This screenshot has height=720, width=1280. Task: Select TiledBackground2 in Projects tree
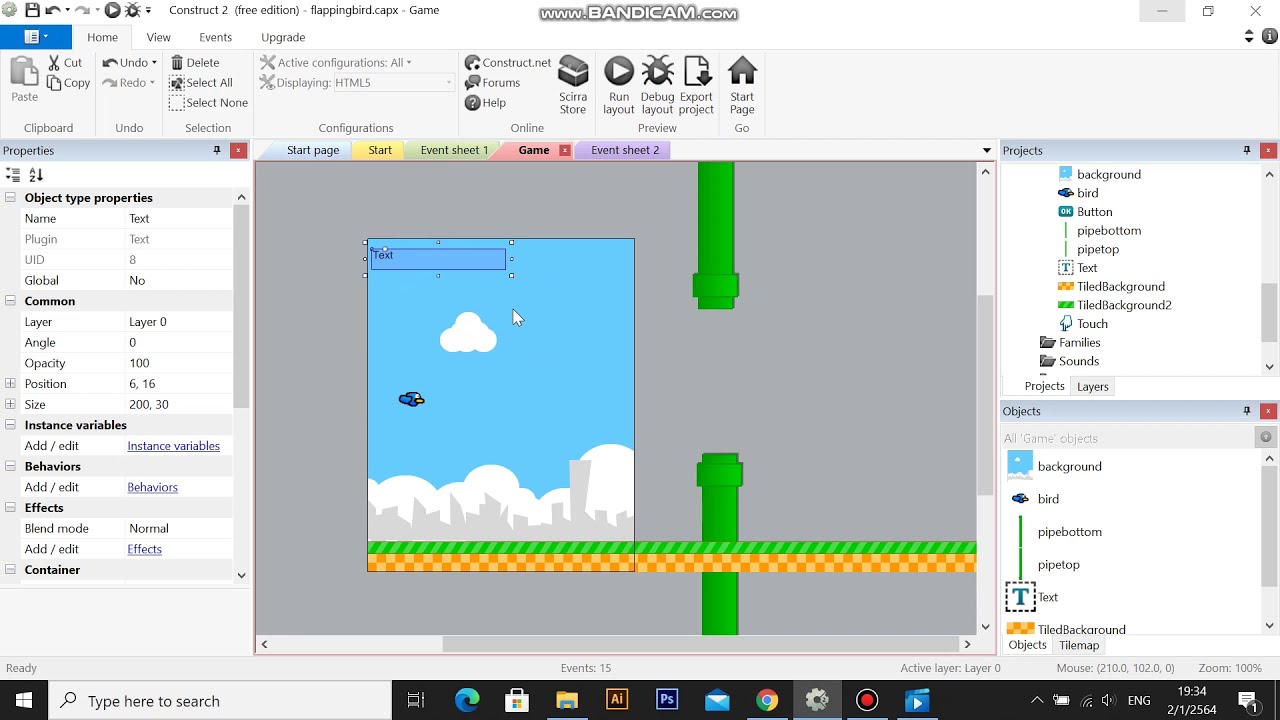1124,305
